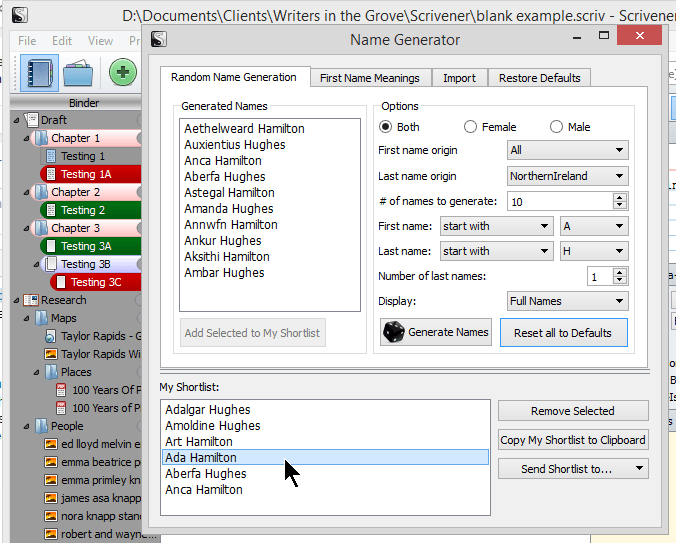Switch to Restore Defaults tab
Viewport: 676px width, 543px height.
coord(539,78)
